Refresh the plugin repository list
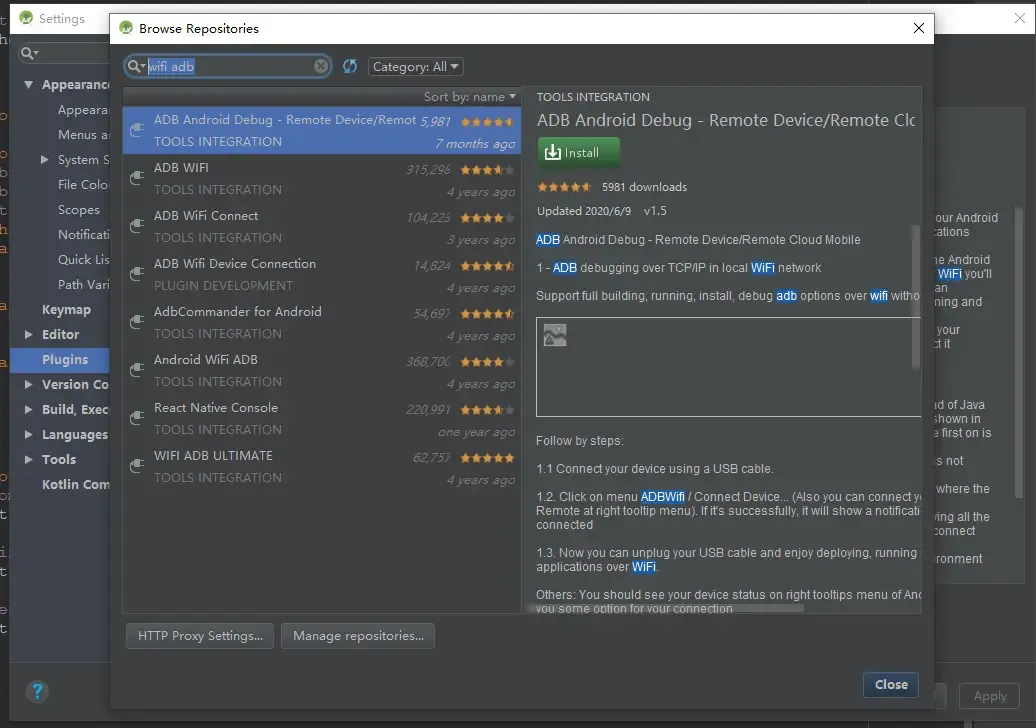Image resolution: width=1036 pixels, height=728 pixels. coord(349,65)
